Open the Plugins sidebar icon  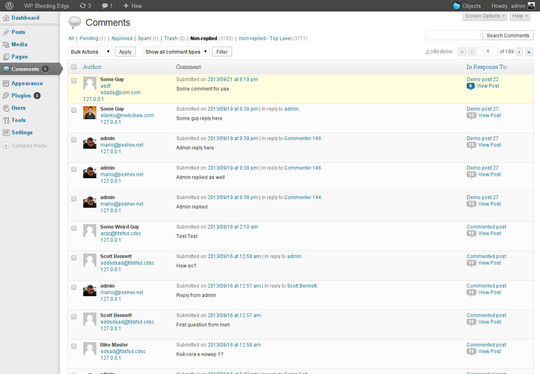(6, 95)
